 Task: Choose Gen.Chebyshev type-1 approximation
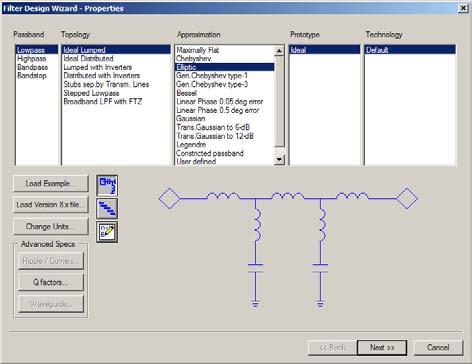click(225, 76)
